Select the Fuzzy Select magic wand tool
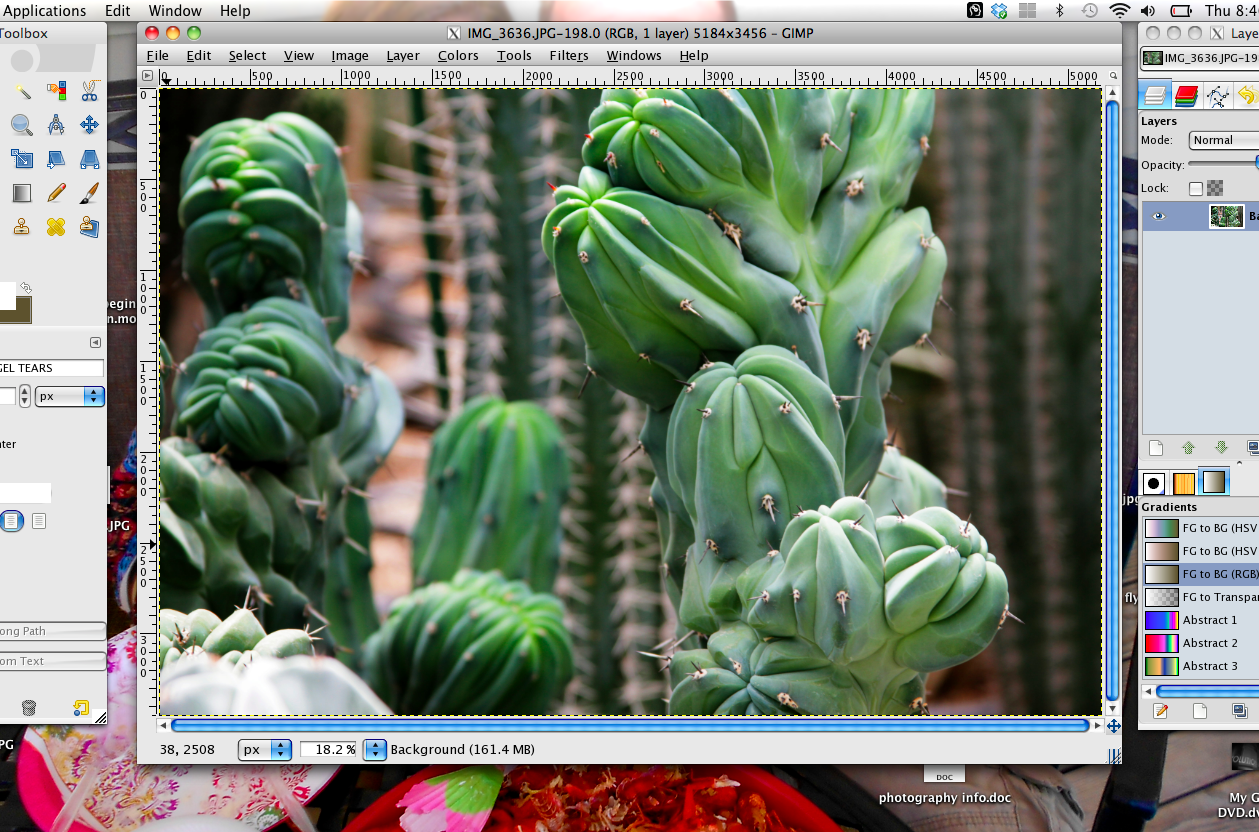Screen dimensions: 1259x832 point(22,92)
